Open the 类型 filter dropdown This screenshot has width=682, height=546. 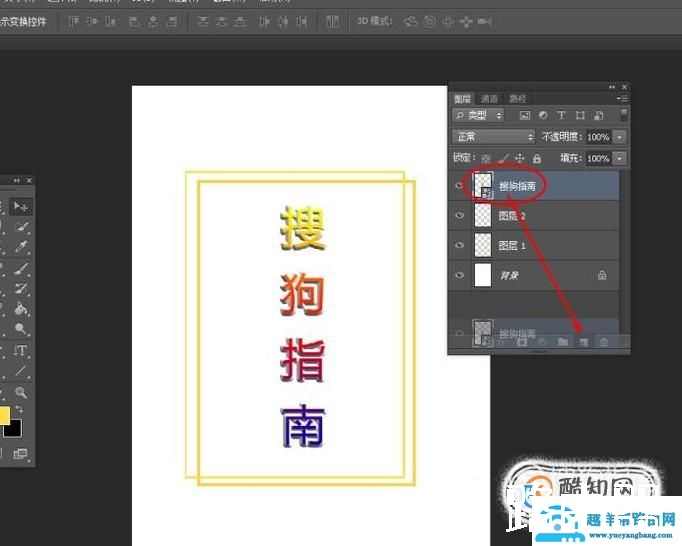point(478,115)
